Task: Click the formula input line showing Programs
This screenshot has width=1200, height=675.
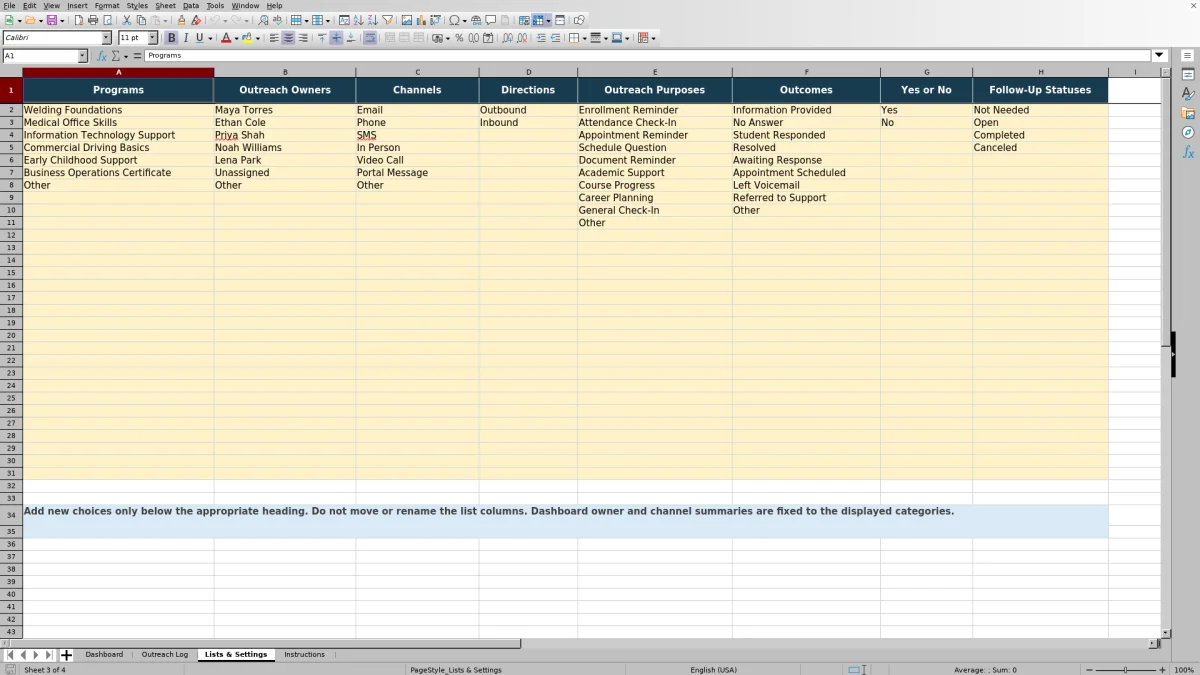Action: click(648, 56)
